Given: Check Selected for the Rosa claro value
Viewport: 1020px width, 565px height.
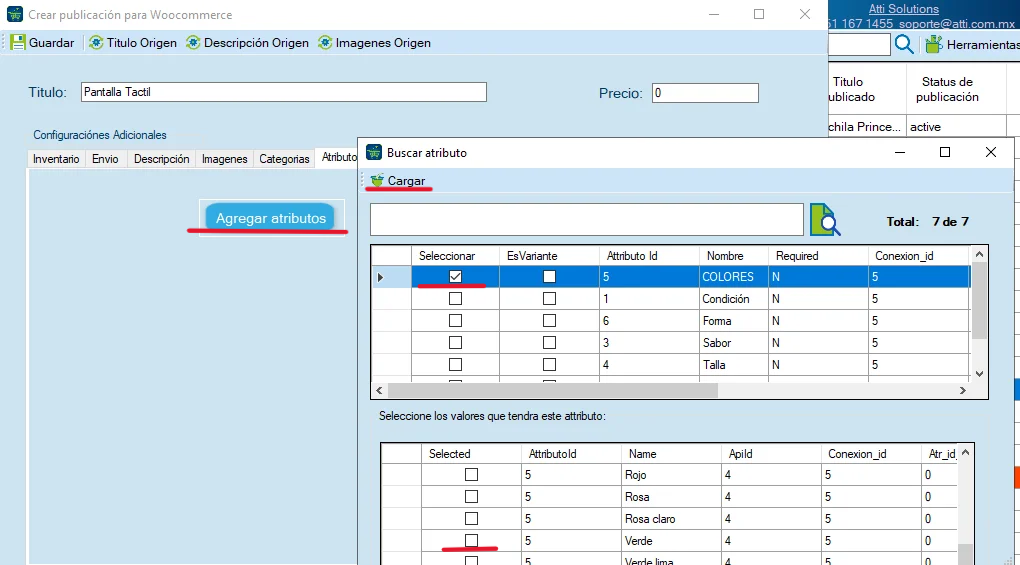Looking at the screenshot, I should click(472, 519).
